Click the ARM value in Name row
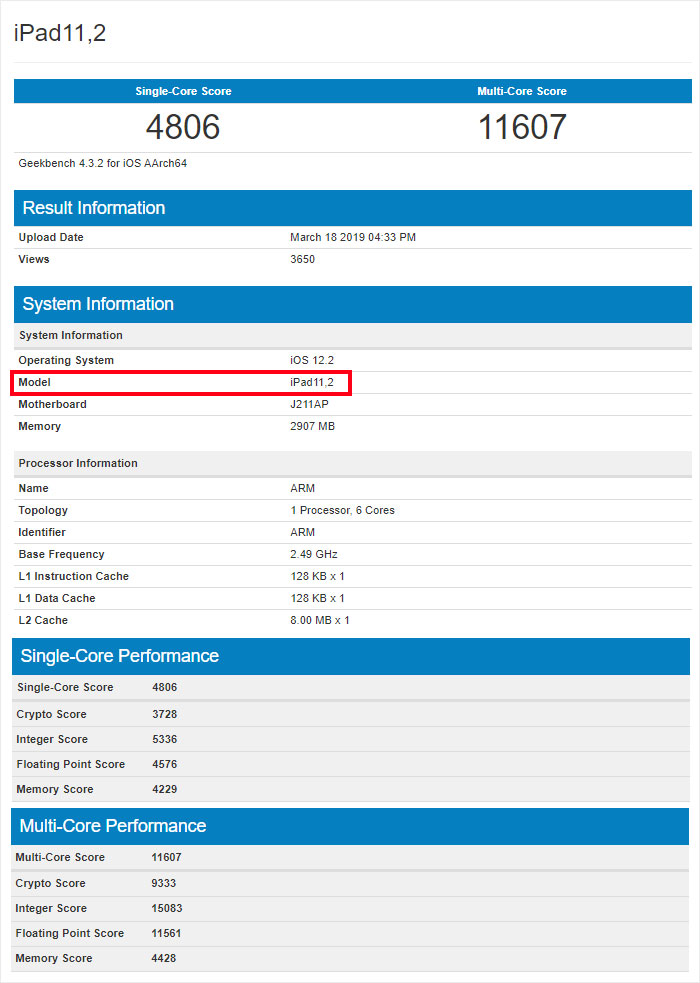The image size is (700, 983). click(x=302, y=488)
